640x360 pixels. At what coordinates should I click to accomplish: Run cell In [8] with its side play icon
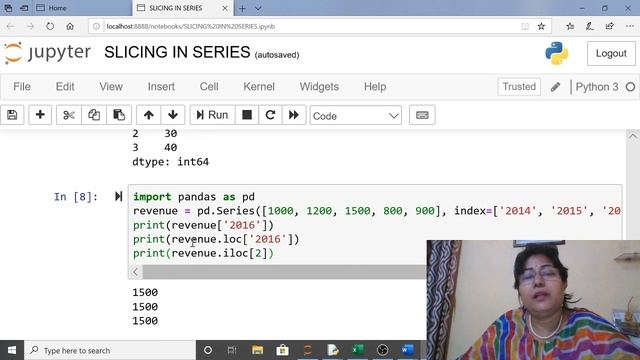tap(118, 197)
